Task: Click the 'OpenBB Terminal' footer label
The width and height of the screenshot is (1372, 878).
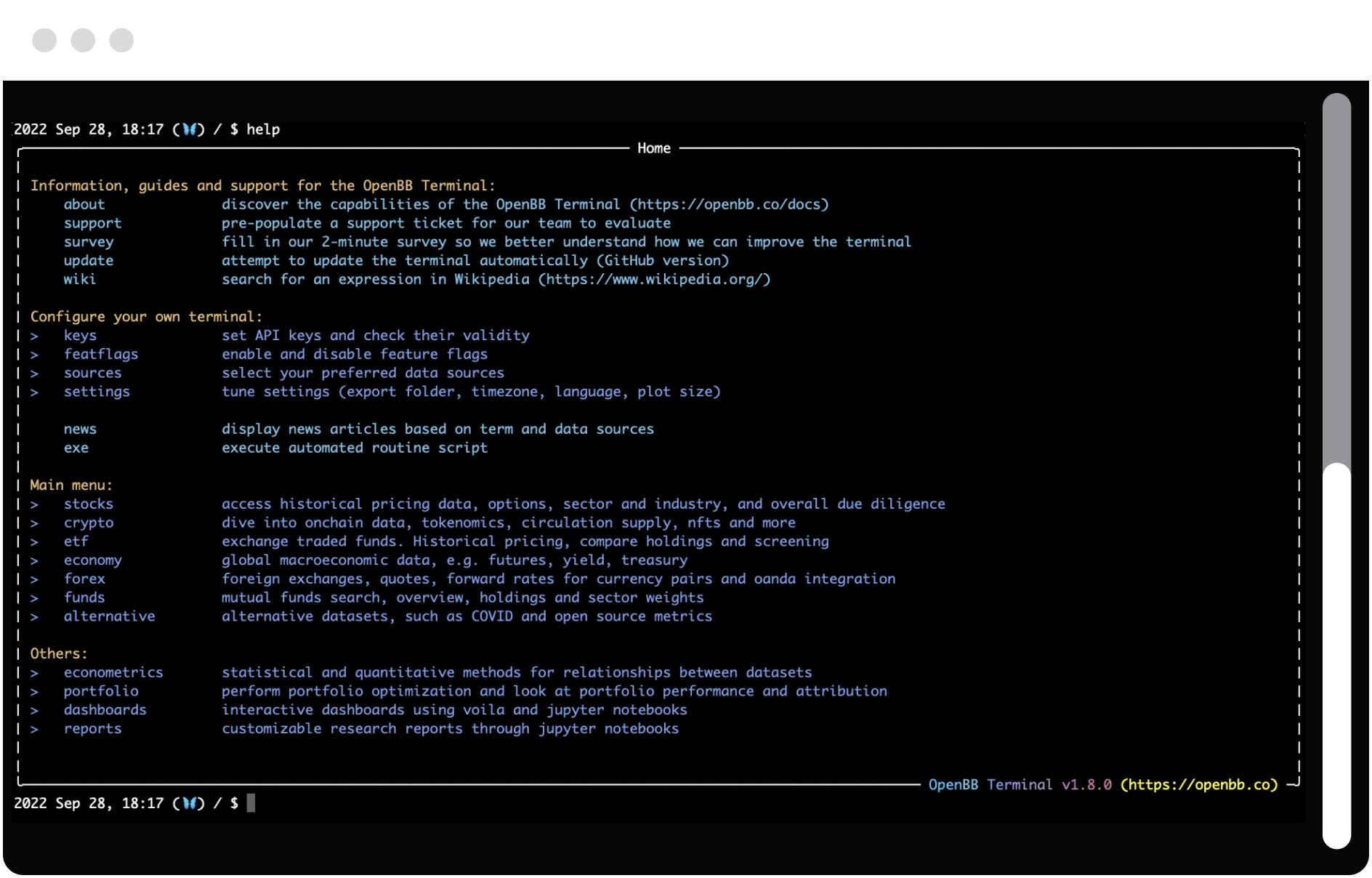Action: 990,785
